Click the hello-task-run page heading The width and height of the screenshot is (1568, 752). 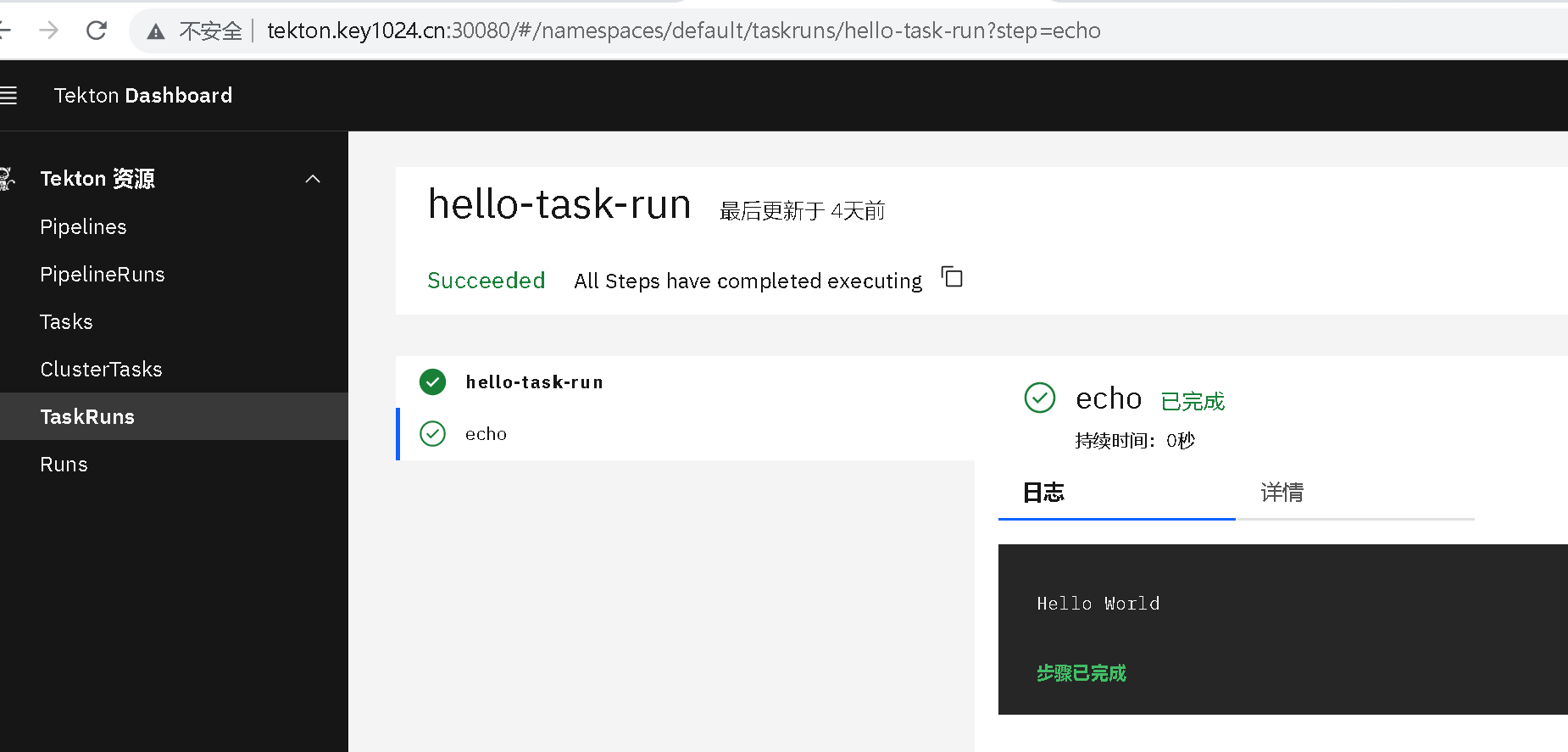point(559,204)
